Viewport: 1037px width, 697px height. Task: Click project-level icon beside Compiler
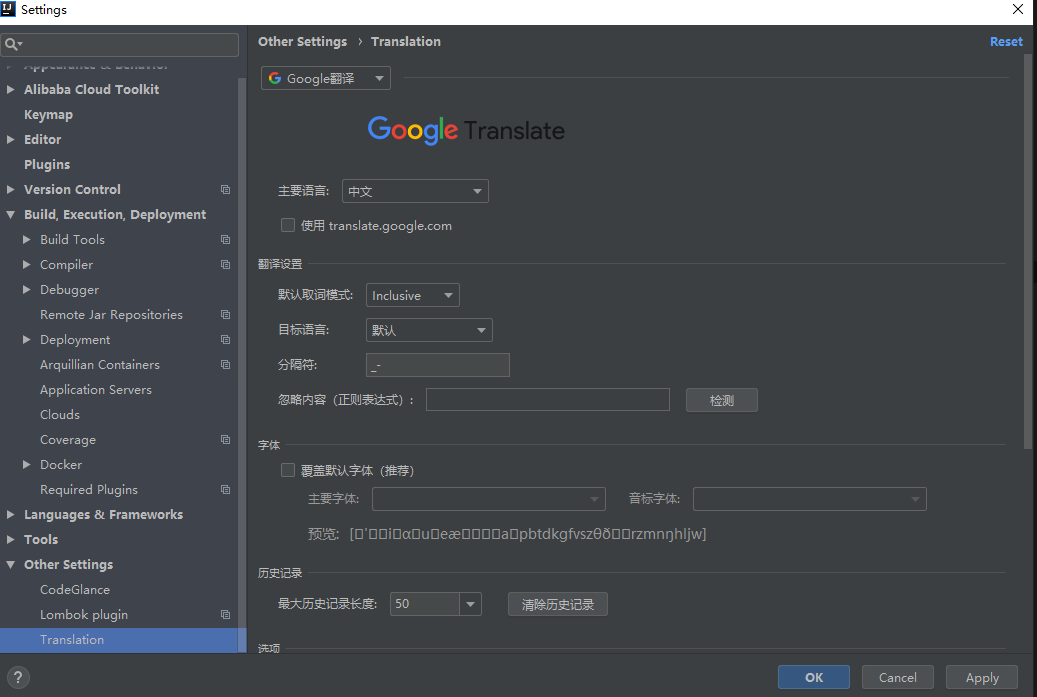pyautogui.click(x=226, y=265)
